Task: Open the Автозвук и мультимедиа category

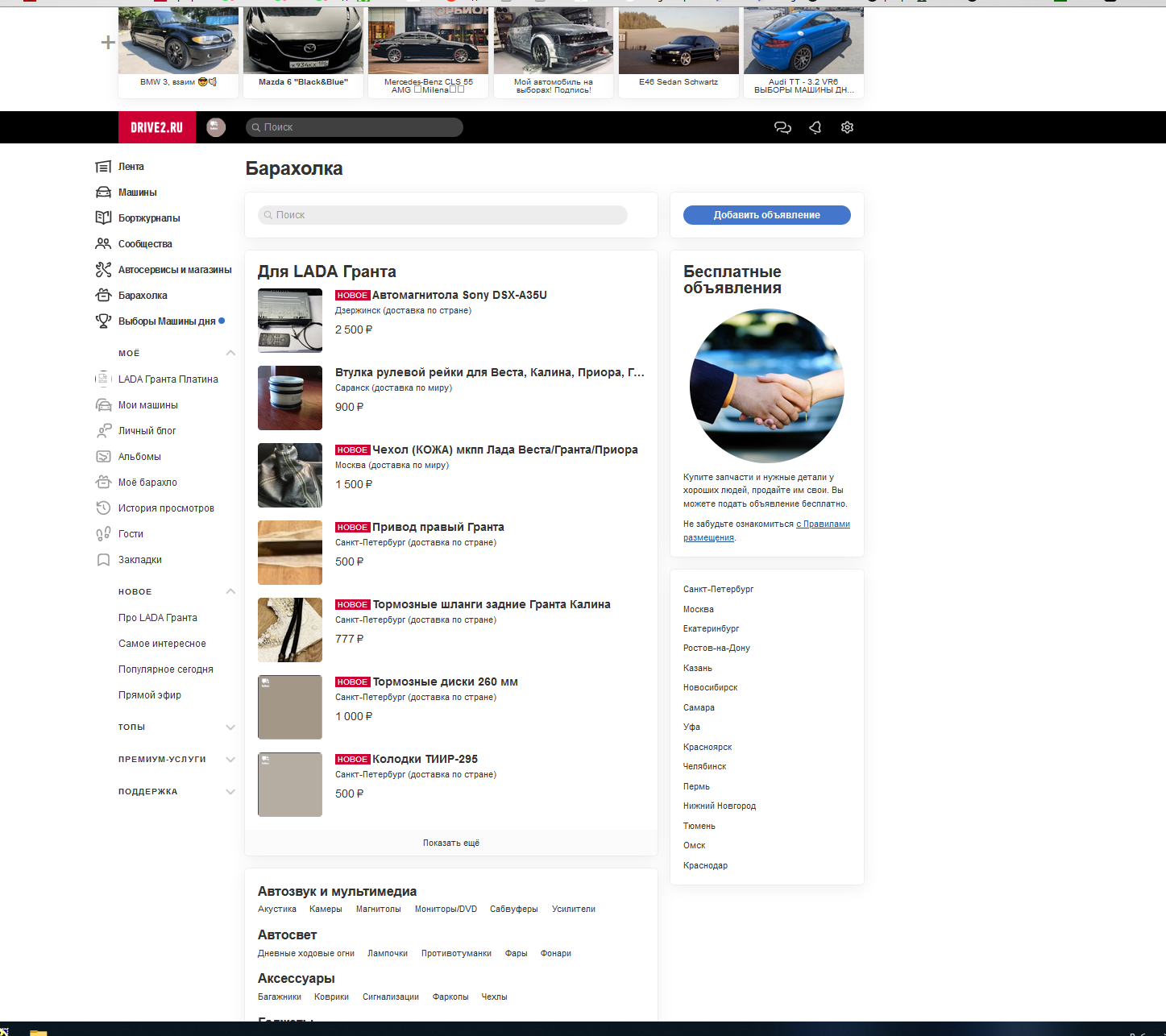Action: [x=337, y=891]
